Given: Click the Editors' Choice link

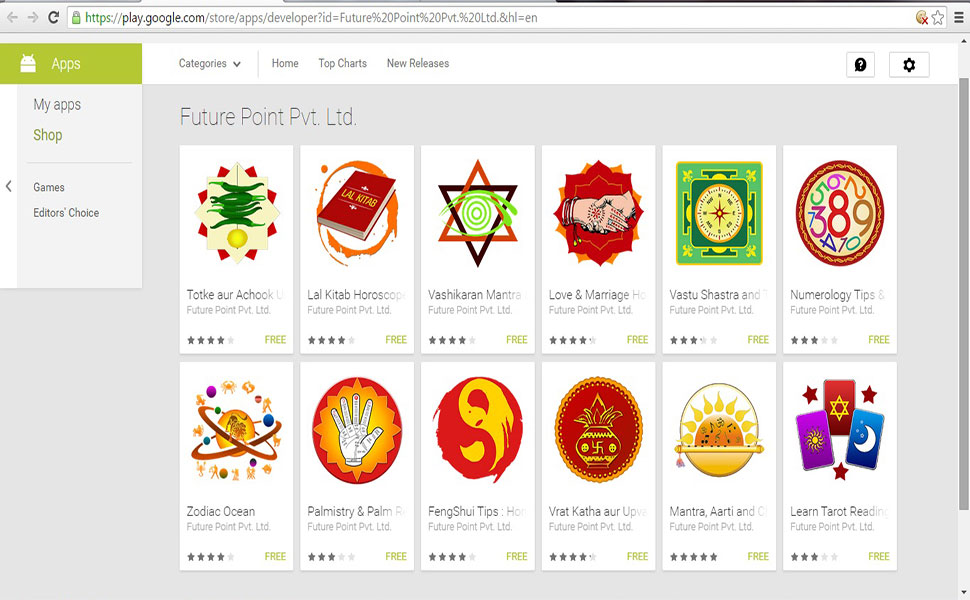Looking at the screenshot, I should pyautogui.click(x=66, y=213).
